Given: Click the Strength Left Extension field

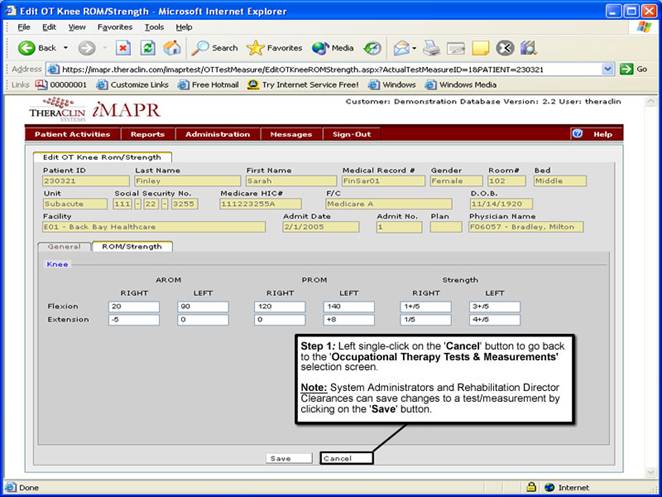Looking at the screenshot, I should [x=494, y=320].
